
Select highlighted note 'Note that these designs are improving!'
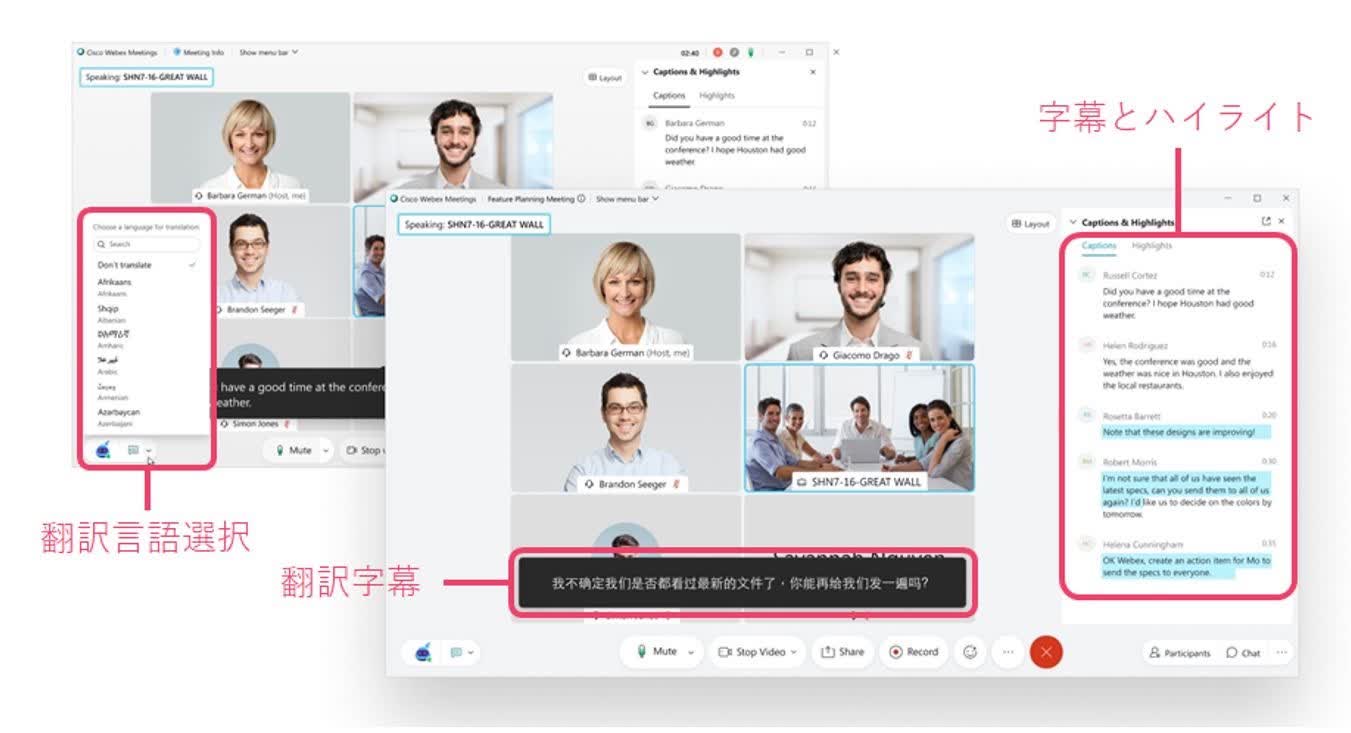pyautogui.click(x=1185, y=432)
